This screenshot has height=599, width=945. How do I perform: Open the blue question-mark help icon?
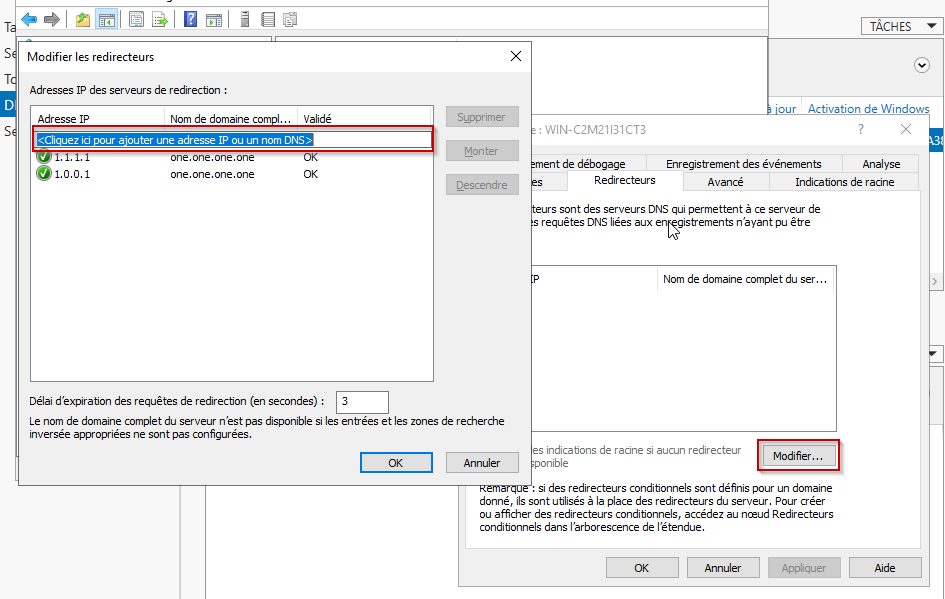coord(190,20)
